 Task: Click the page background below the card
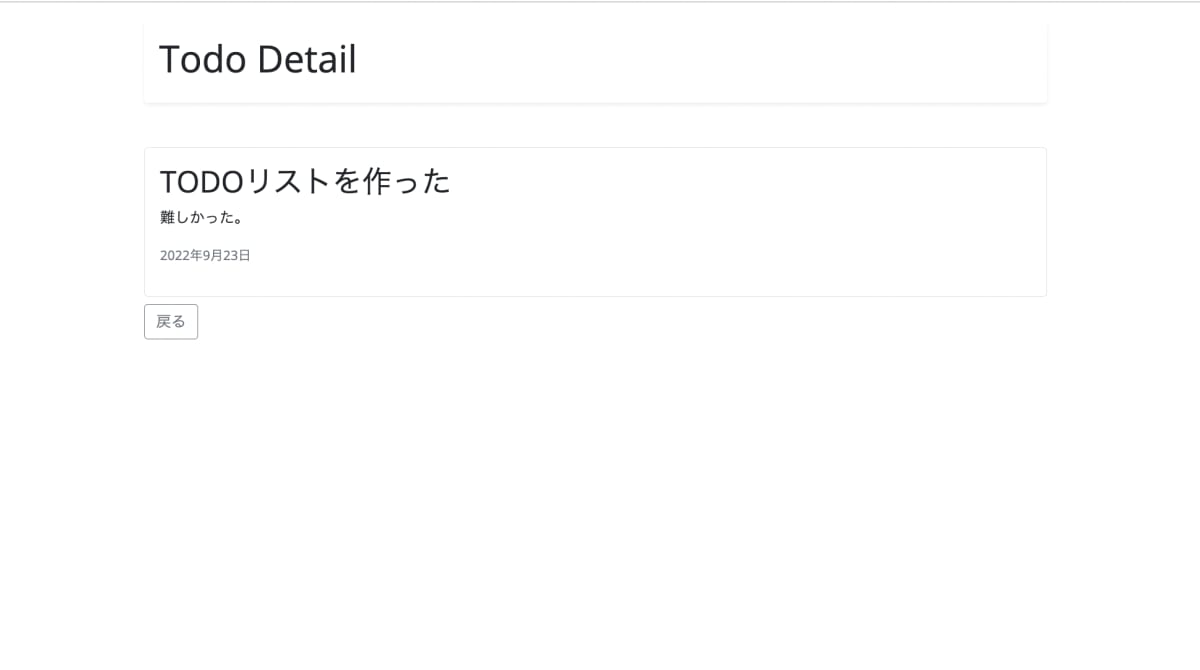[x=595, y=450]
